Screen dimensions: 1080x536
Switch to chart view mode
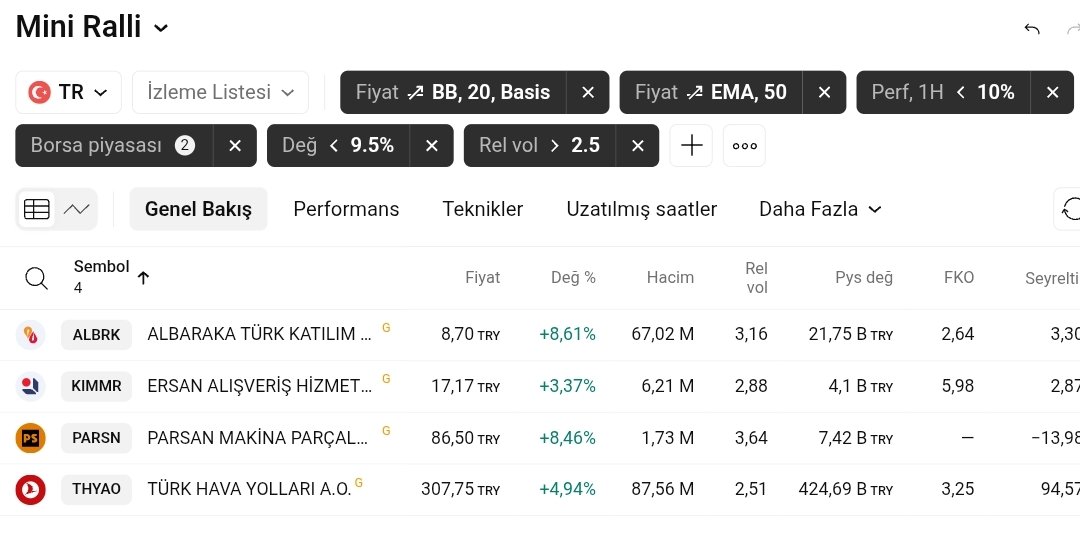(x=76, y=209)
